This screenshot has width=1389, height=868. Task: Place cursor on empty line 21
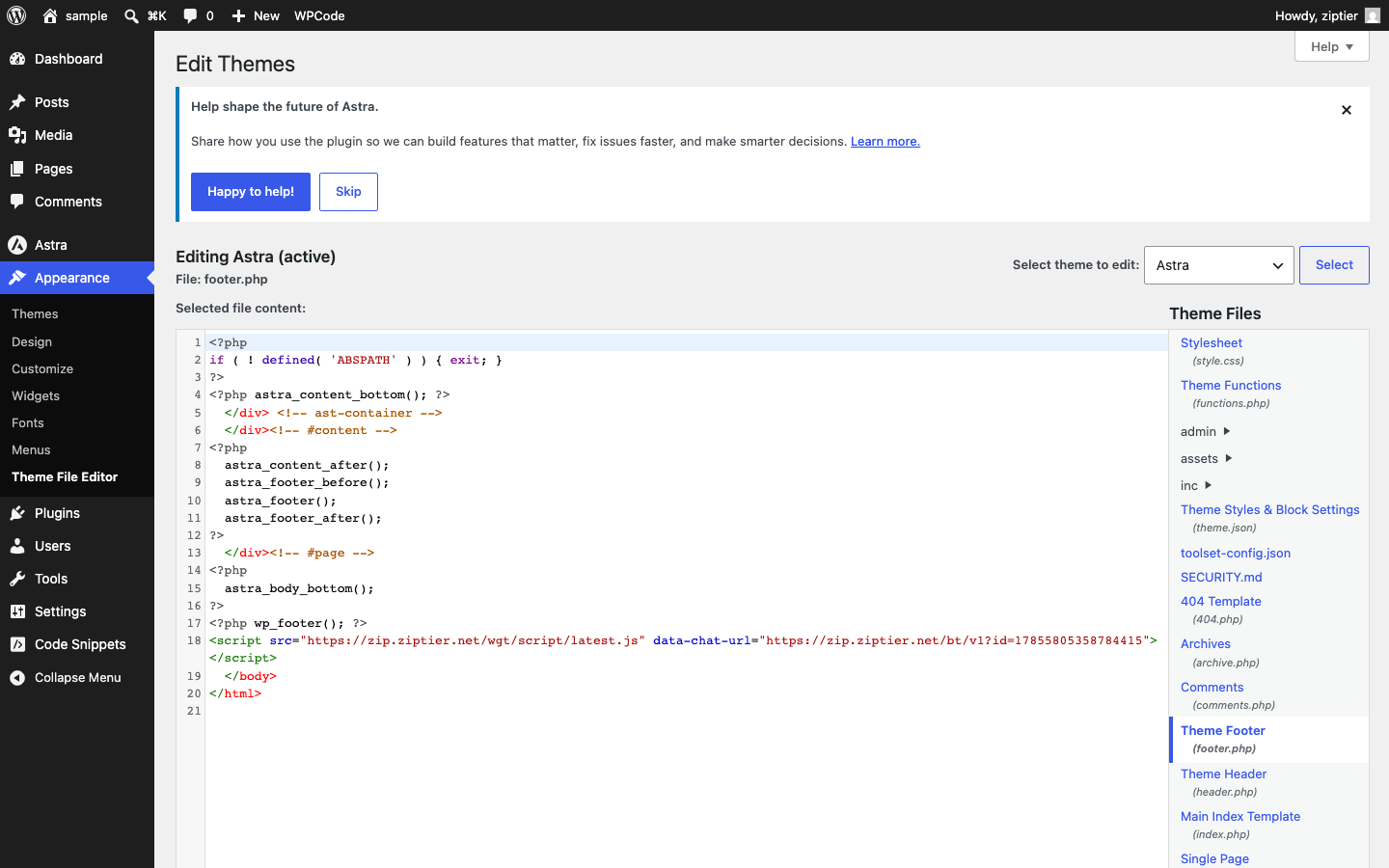click(686, 711)
